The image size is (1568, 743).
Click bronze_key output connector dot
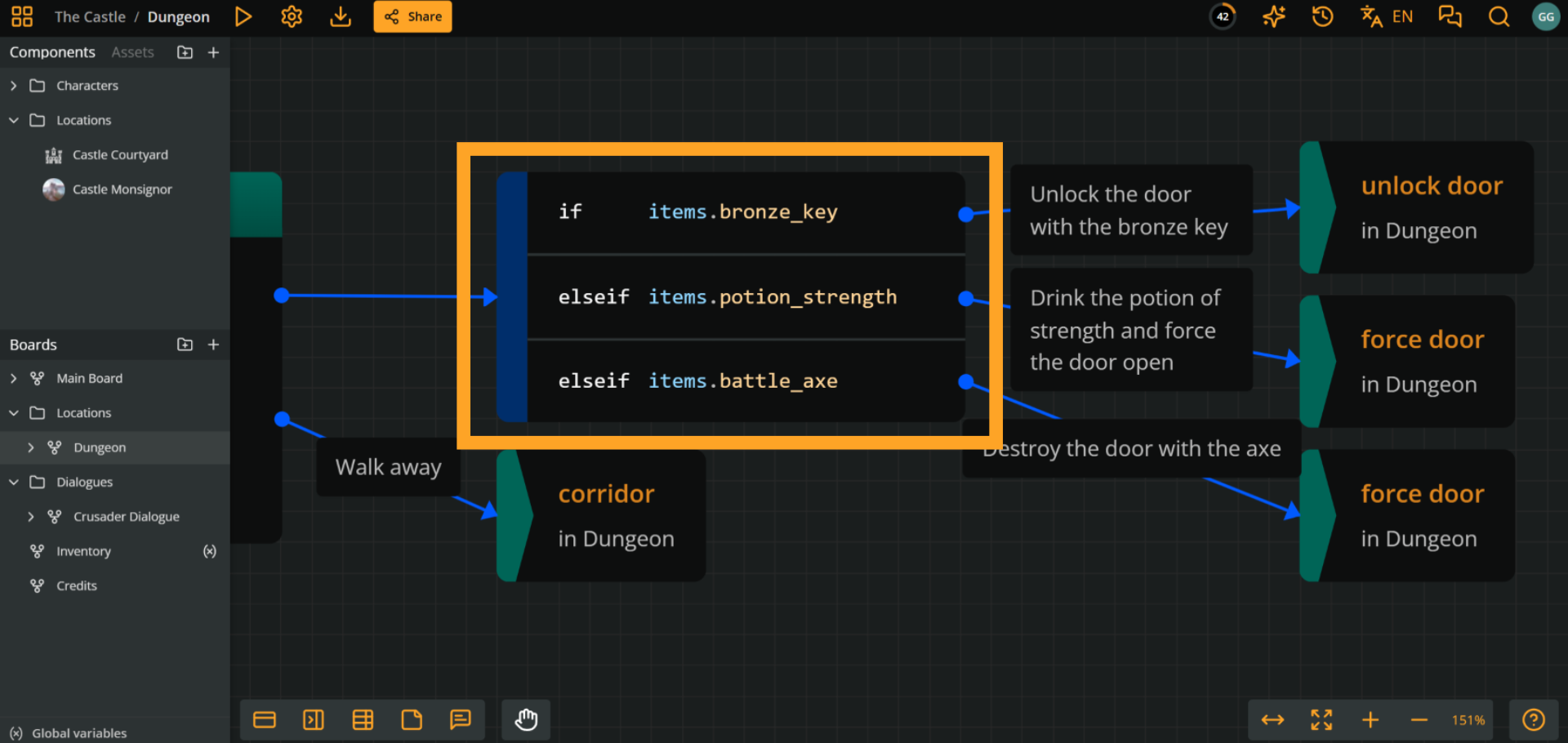point(966,214)
